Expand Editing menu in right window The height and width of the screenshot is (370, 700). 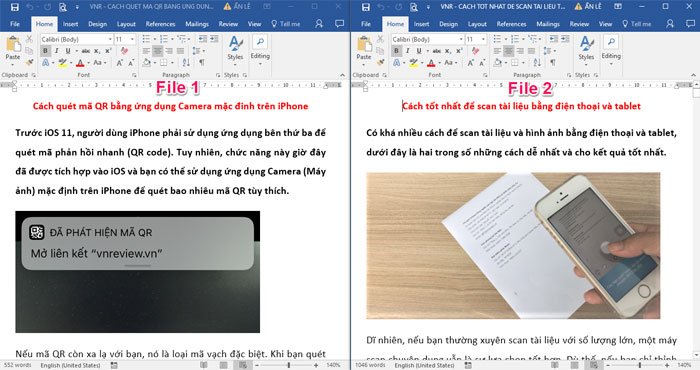pyautogui.click(x=611, y=49)
